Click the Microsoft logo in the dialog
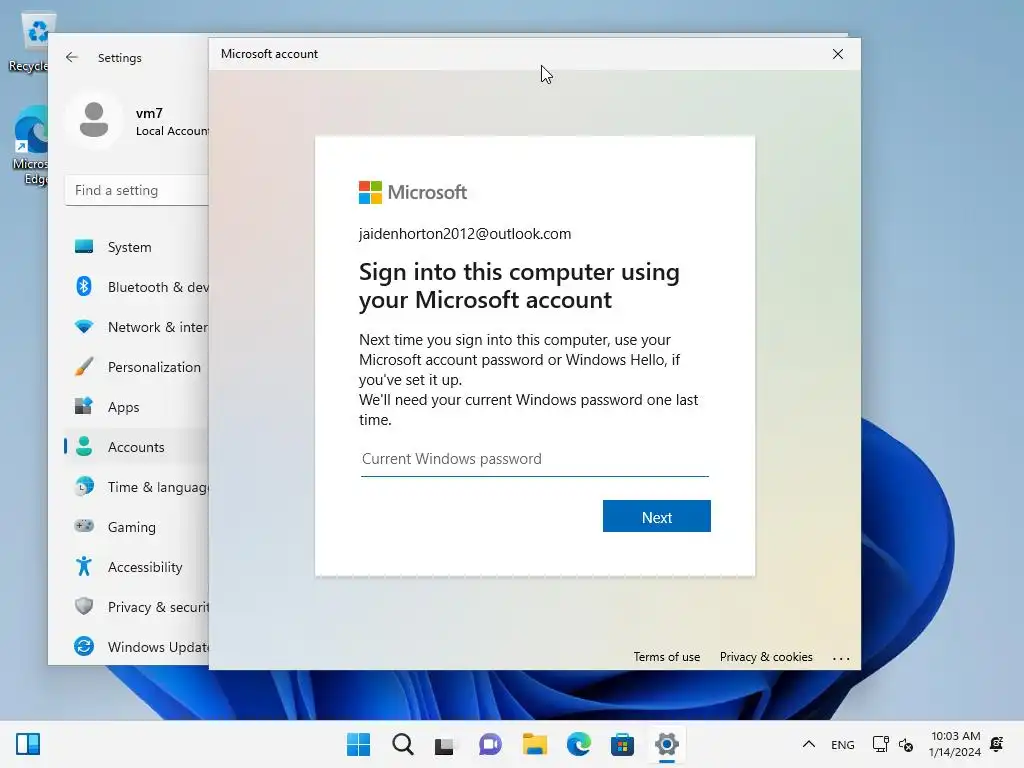This screenshot has width=1024, height=768. [x=413, y=193]
